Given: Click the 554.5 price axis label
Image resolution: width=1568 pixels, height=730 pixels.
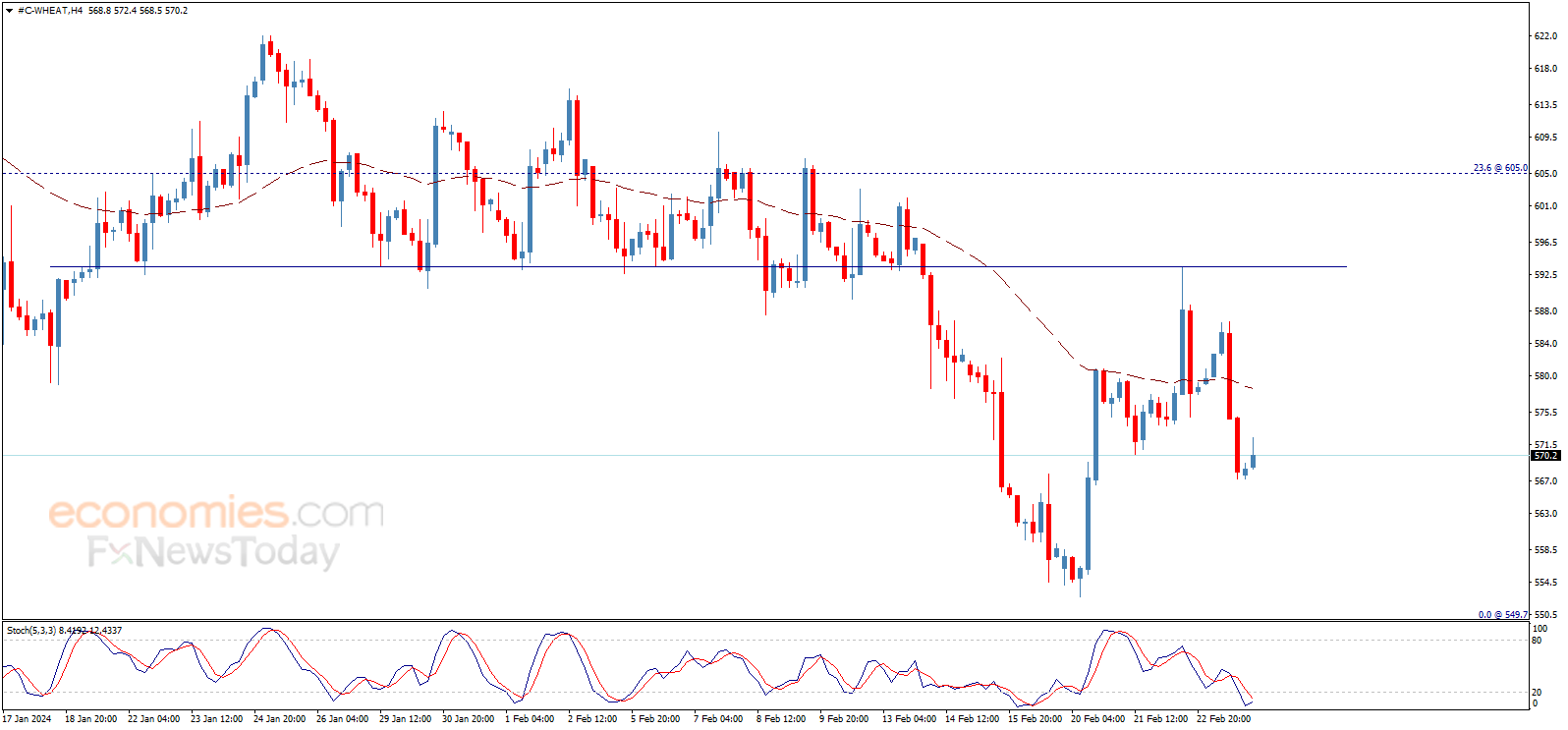Looking at the screenshot, I should click(1545, 583).
